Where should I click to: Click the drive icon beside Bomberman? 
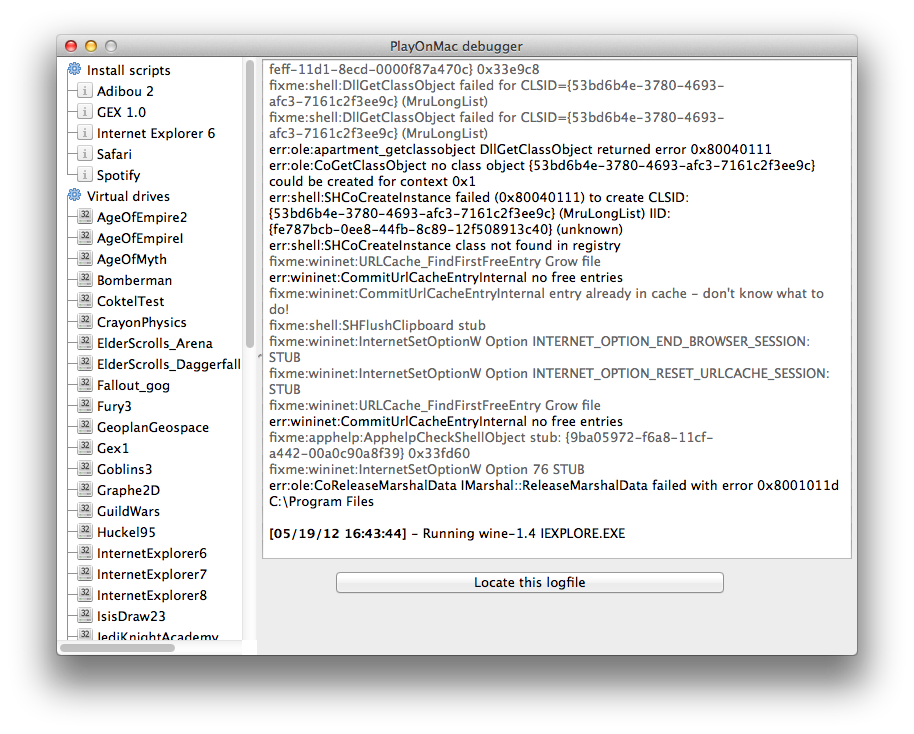(x=85, y=280)
